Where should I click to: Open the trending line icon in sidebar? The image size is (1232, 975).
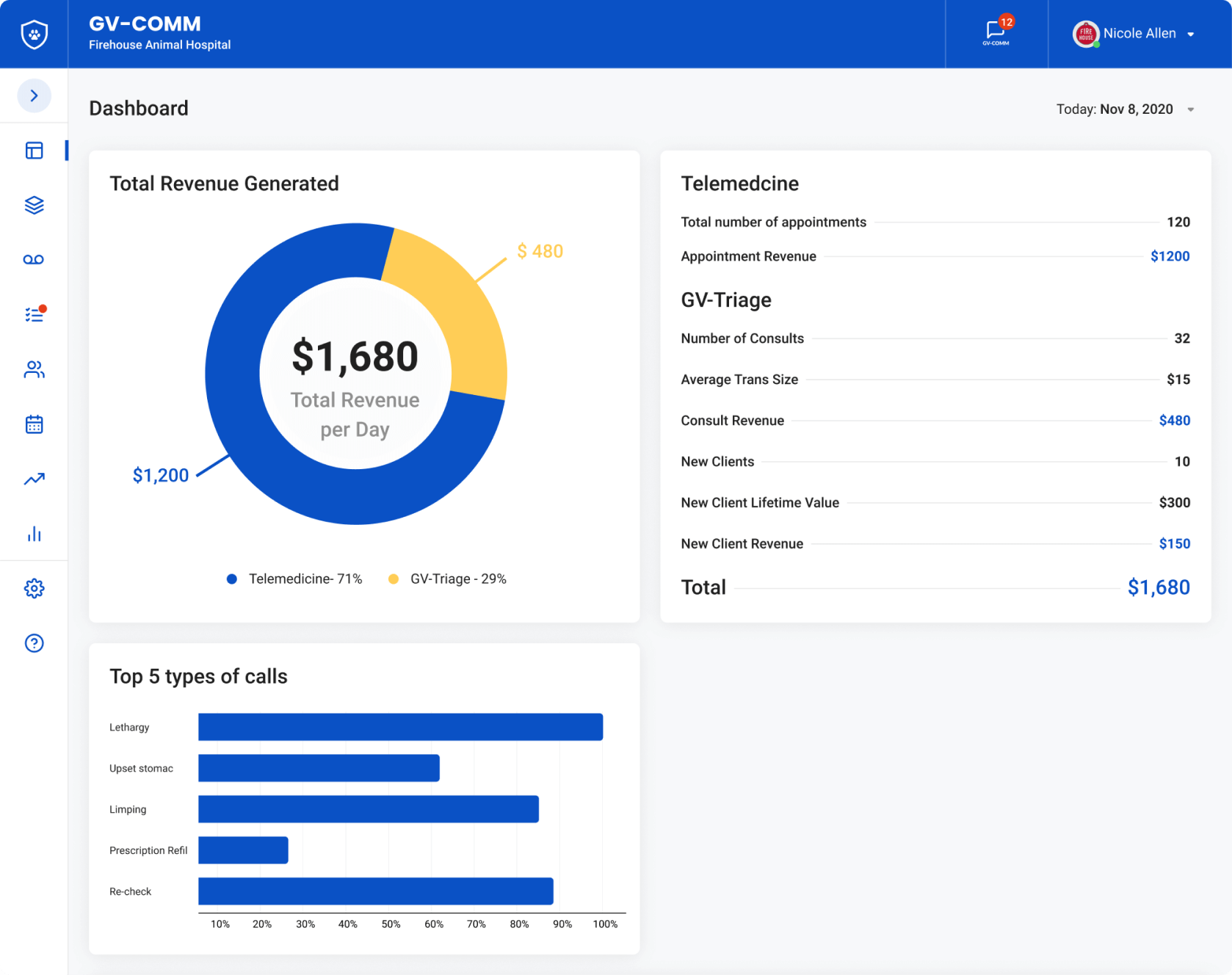tap(34, 479)
